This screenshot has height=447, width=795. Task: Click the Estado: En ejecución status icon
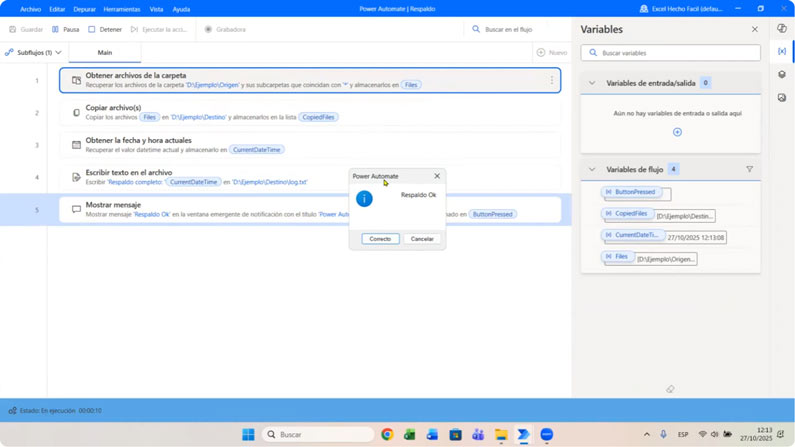pos(13,411)
